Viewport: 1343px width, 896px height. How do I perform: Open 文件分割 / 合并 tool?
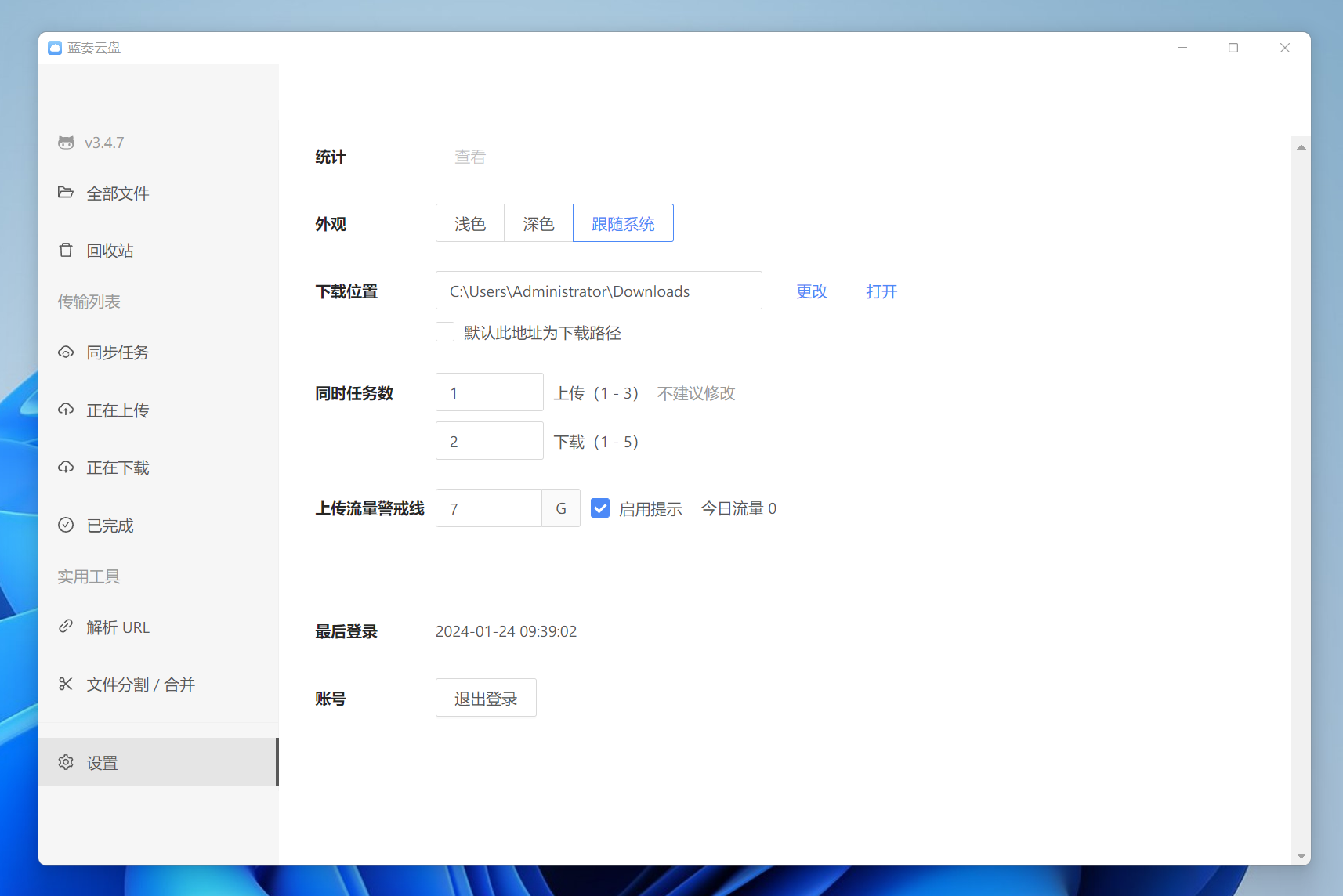coord(158,685)
